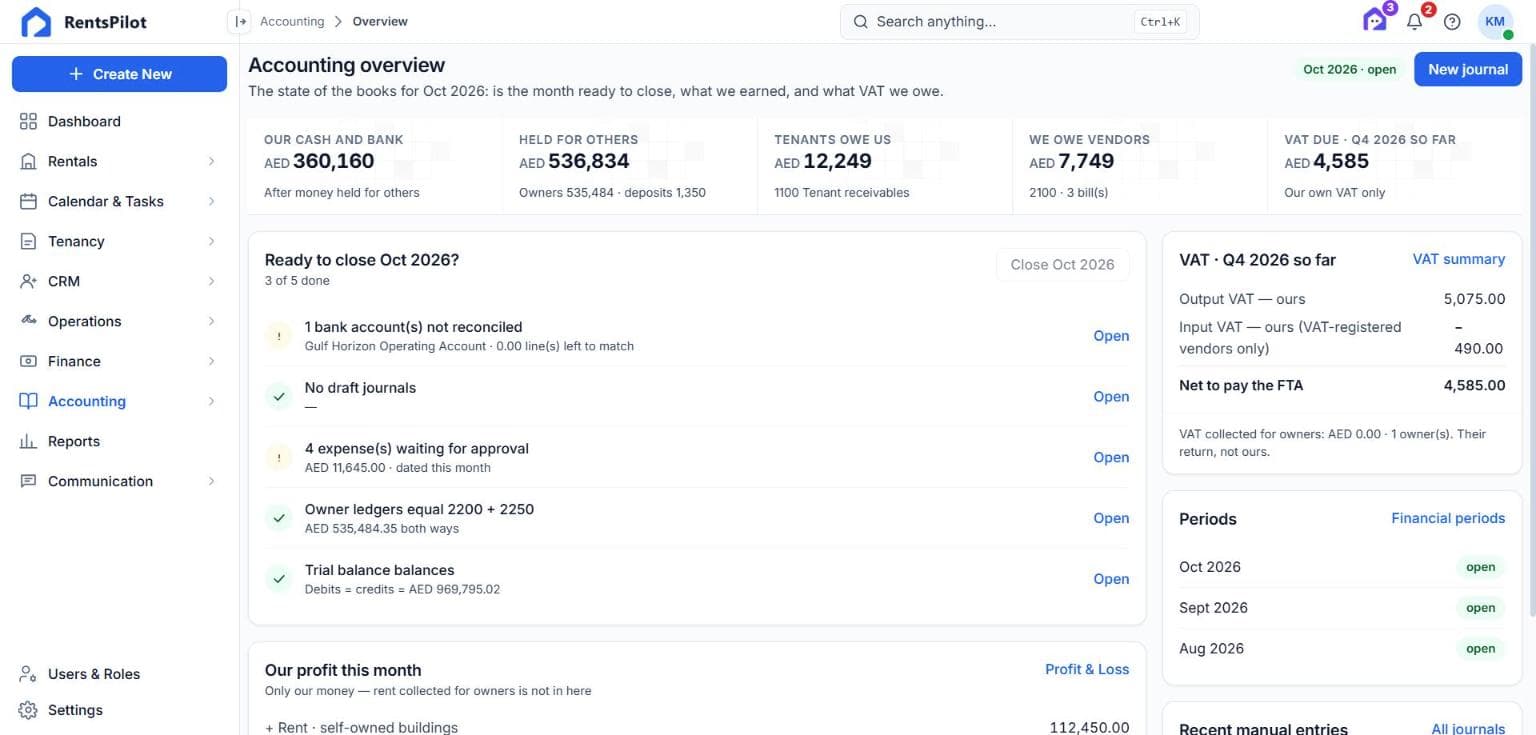Viewport: 1536px width, 735px height.
Task: Open the bank account not reconciled item
Action: click(1111, 336)
